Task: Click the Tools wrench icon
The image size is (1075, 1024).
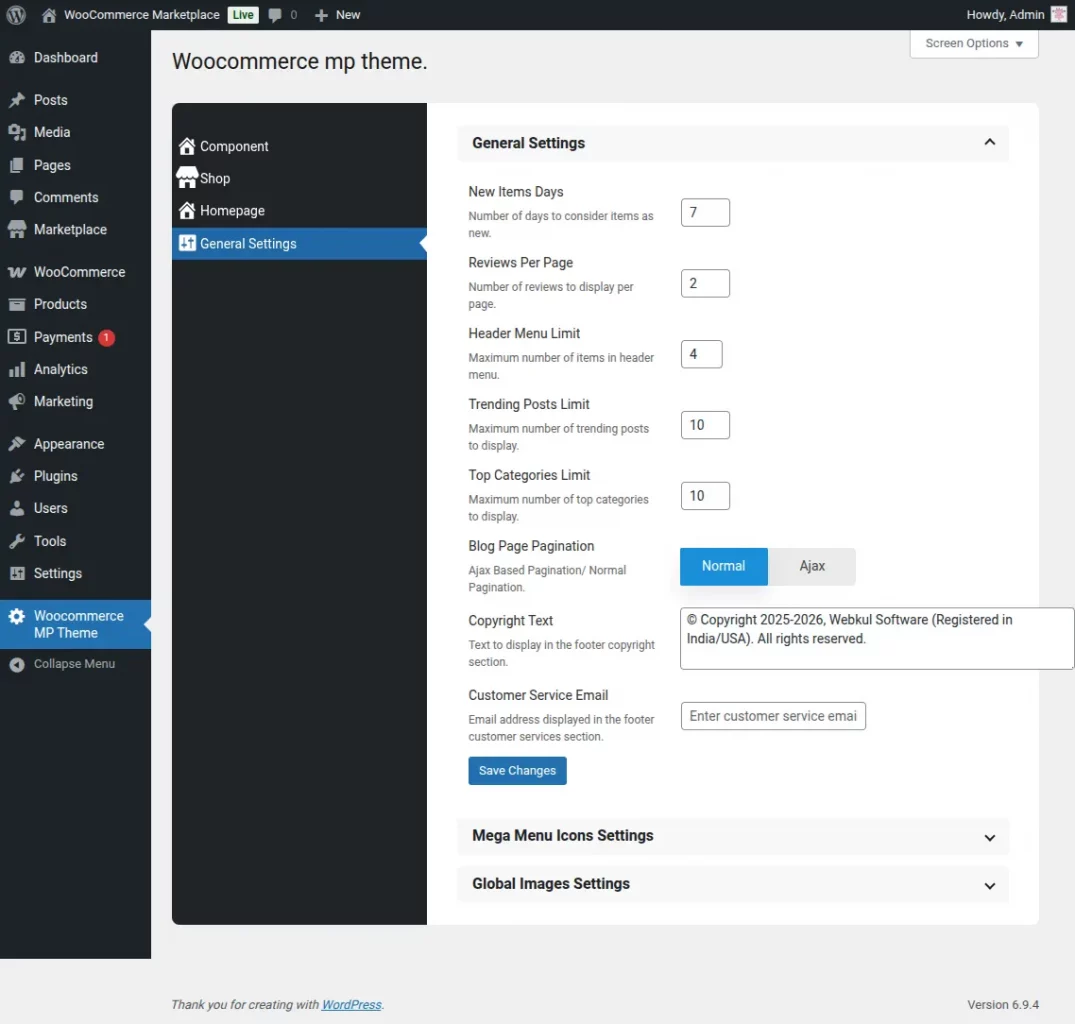Action: pyautogui.click(x=17, y=541)
